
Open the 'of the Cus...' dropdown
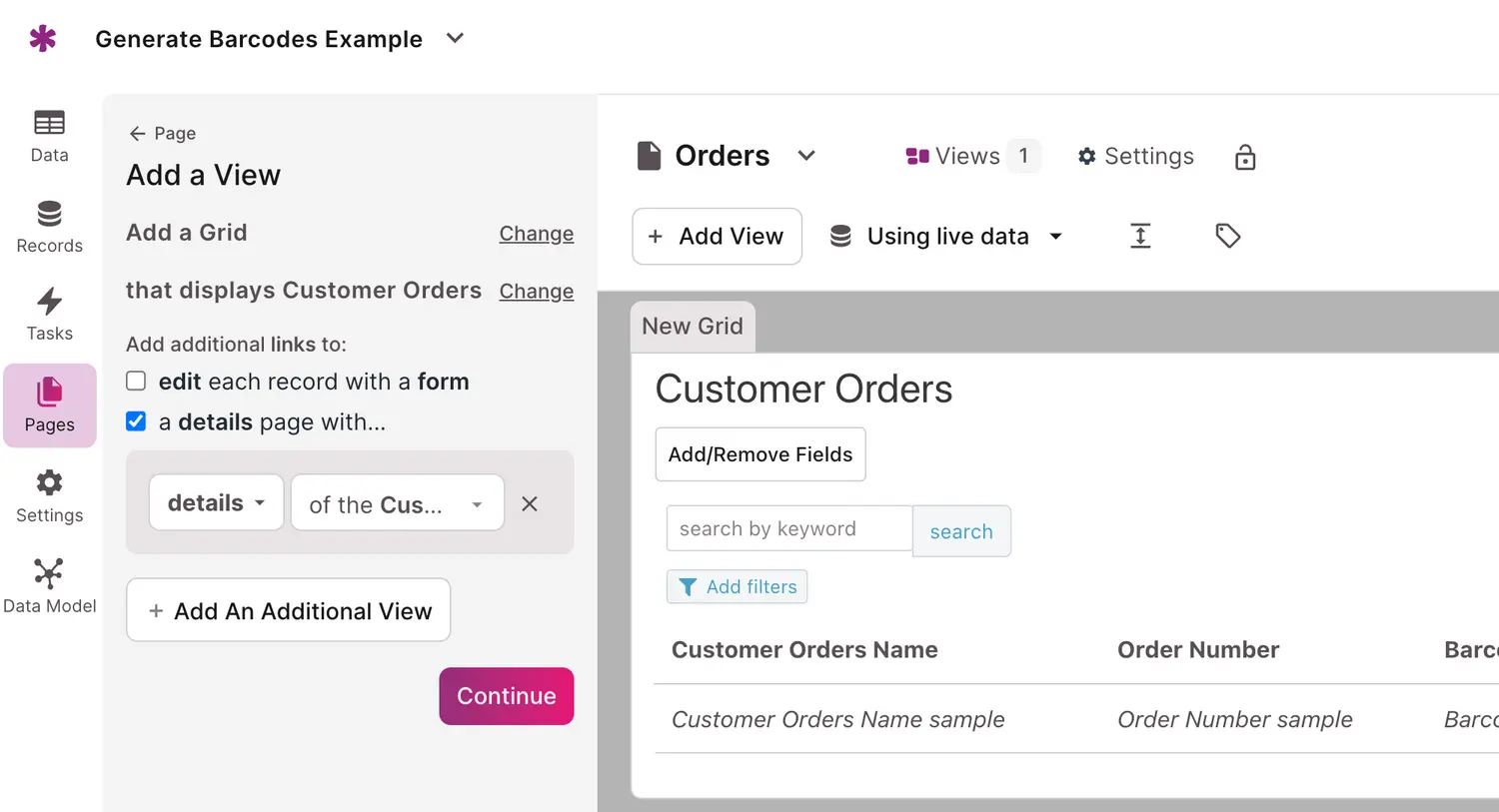coord(397,502)
